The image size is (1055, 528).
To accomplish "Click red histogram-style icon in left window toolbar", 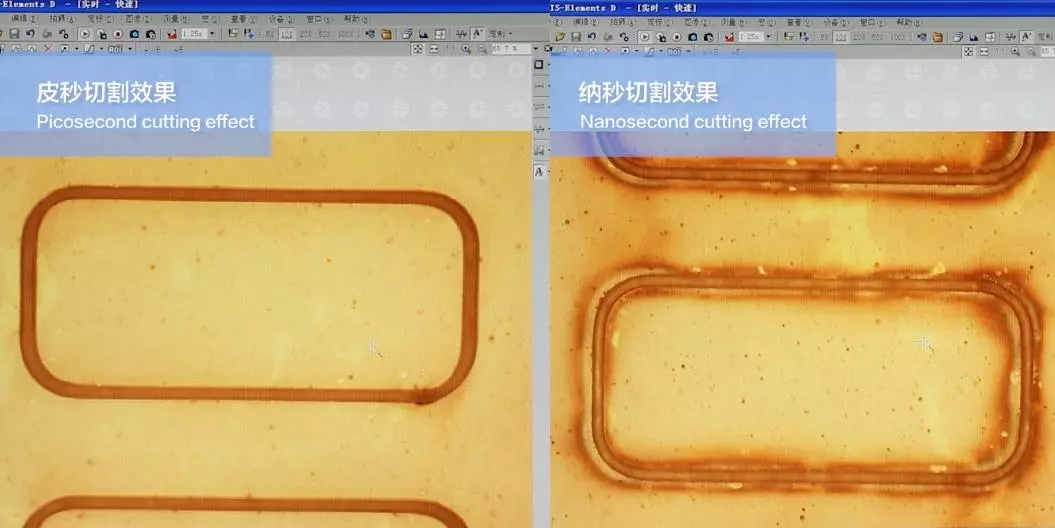I will point(172,34).
